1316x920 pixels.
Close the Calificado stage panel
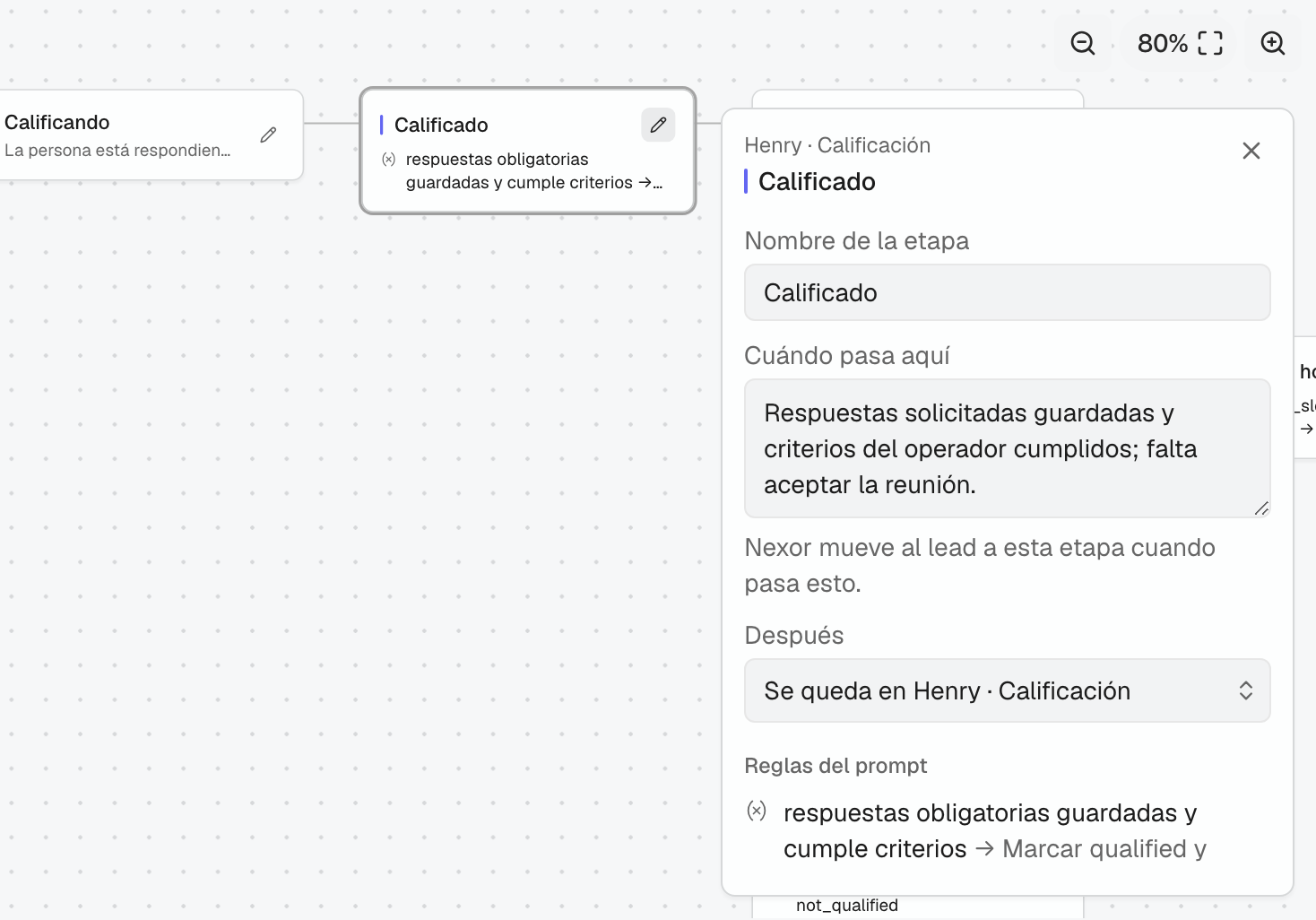click(1251, 151)
